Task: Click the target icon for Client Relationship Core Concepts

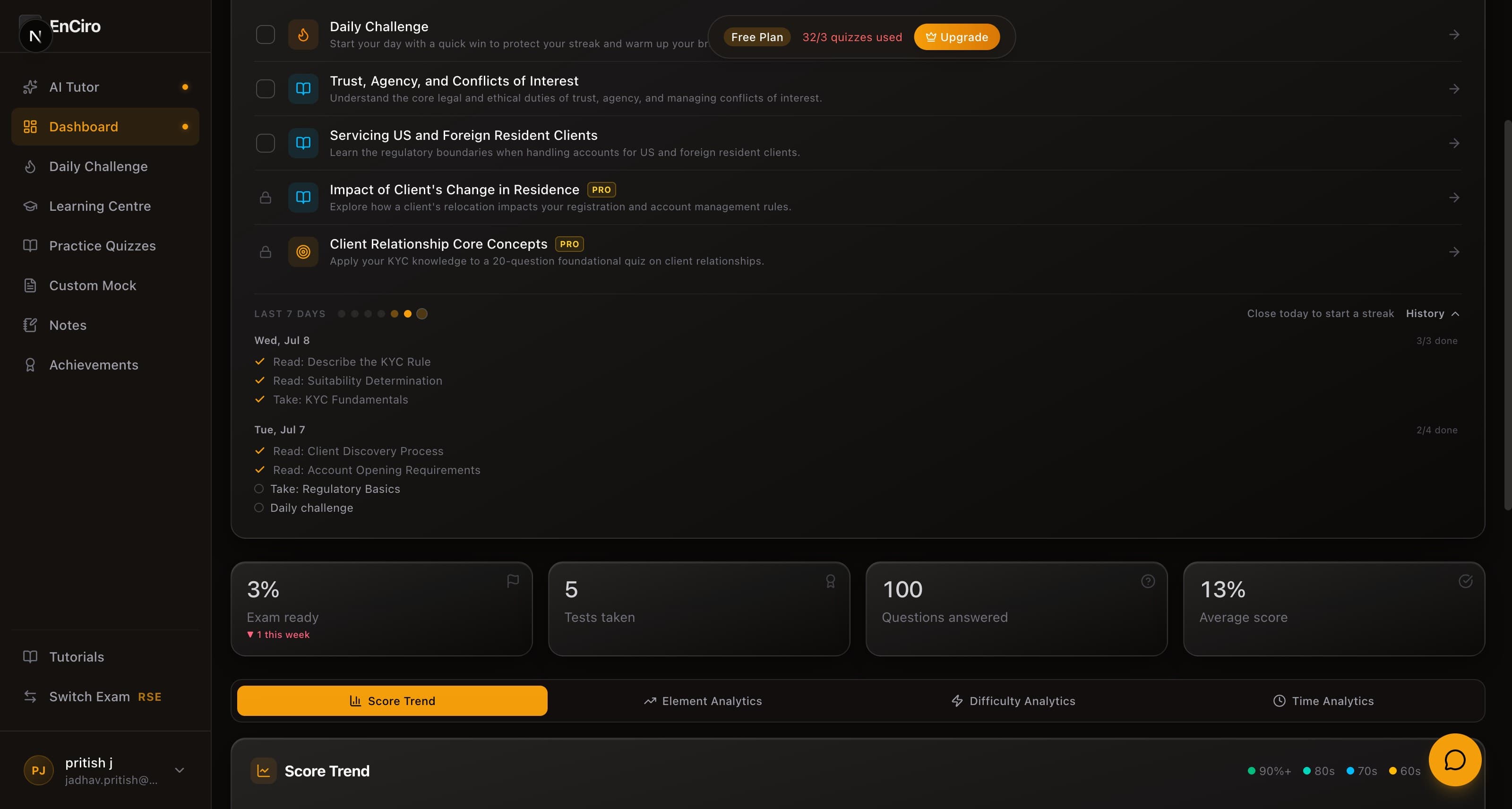Action: tap(303, 252)
